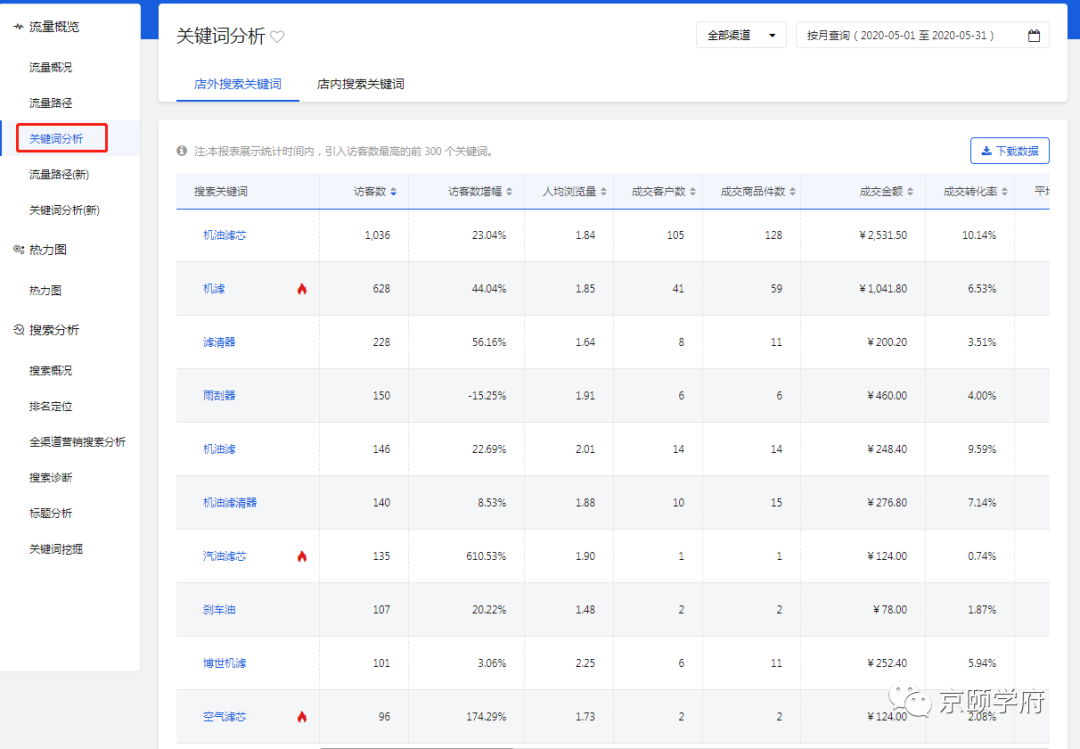
Task: Click the info icon before the report note
Action: click(x=182, y=151)
